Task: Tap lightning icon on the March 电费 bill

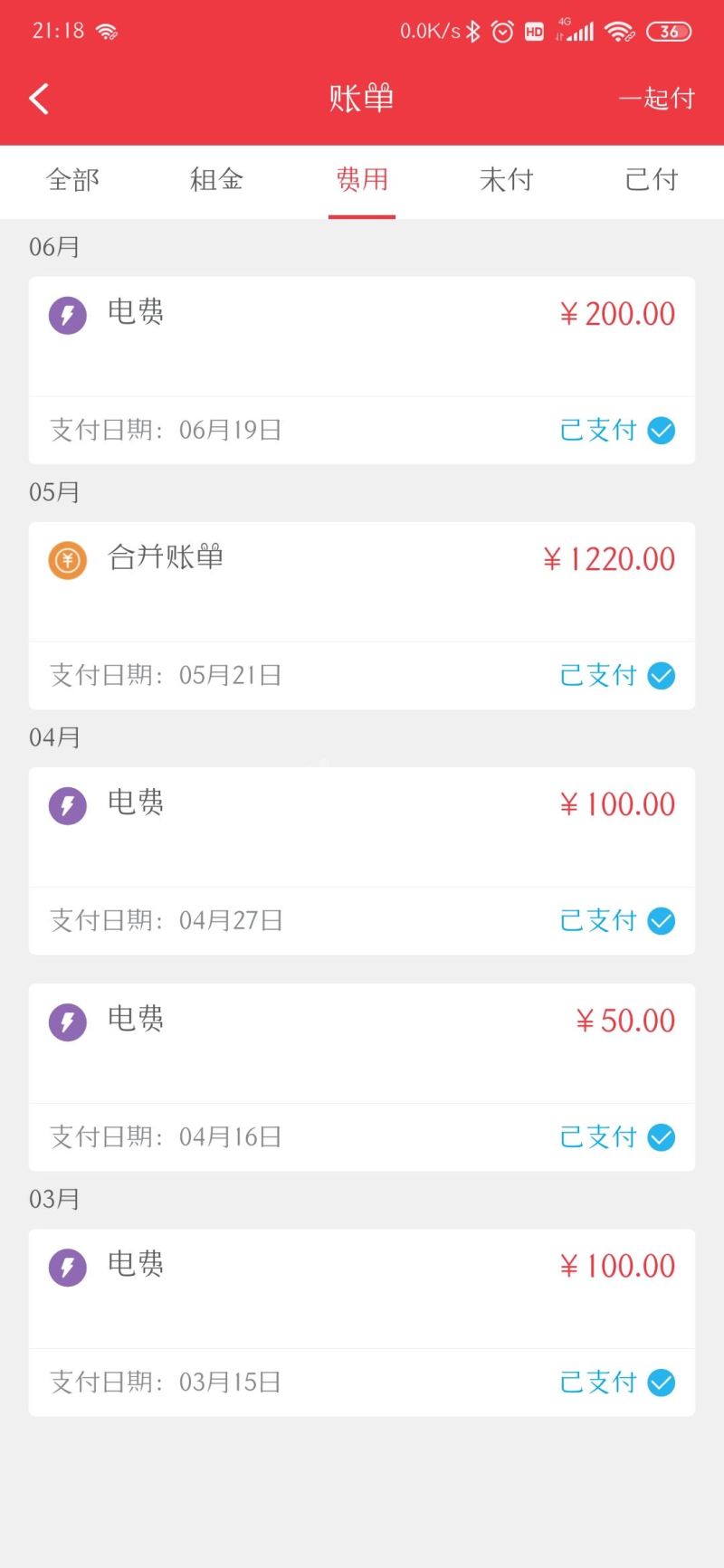Action: (68, 1268)
